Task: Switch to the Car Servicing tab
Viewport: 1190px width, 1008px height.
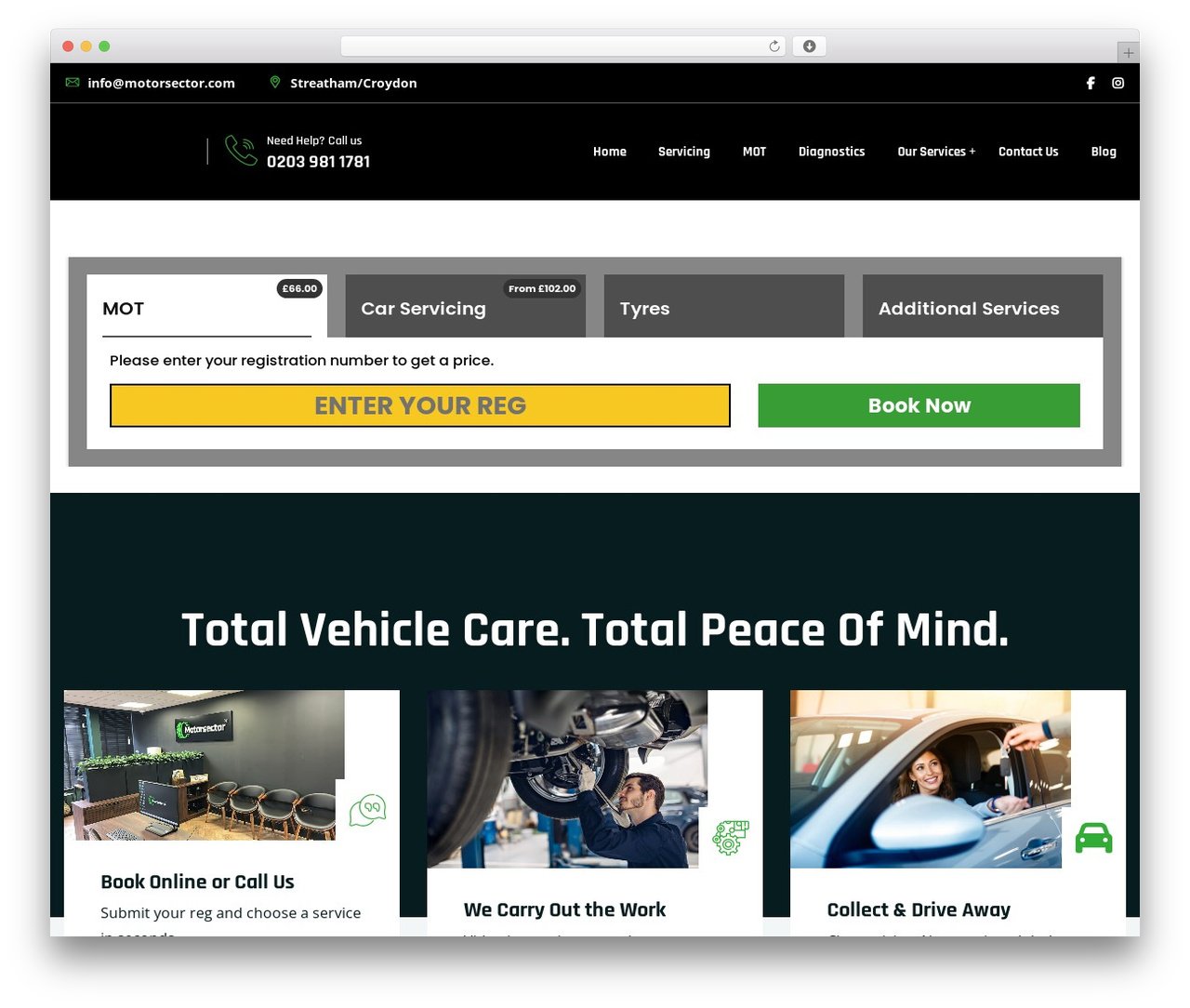Action: coord(466,306)
